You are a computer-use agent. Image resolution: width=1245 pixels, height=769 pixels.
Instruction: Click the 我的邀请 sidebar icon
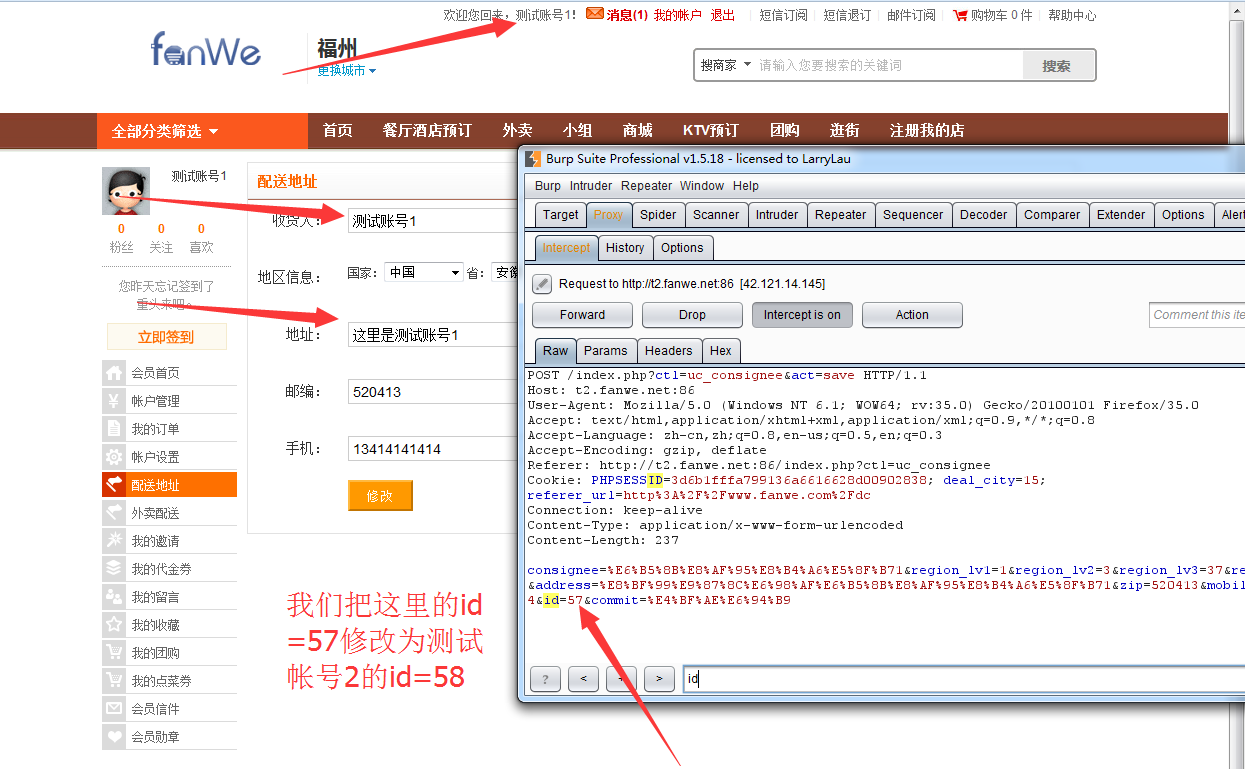click(114, 541)
